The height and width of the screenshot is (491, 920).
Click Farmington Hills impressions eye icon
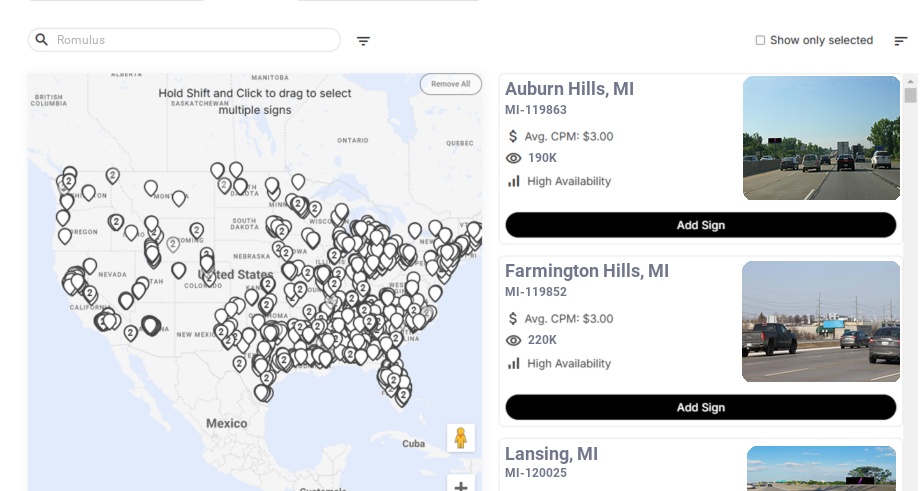(x=514, y=340)
